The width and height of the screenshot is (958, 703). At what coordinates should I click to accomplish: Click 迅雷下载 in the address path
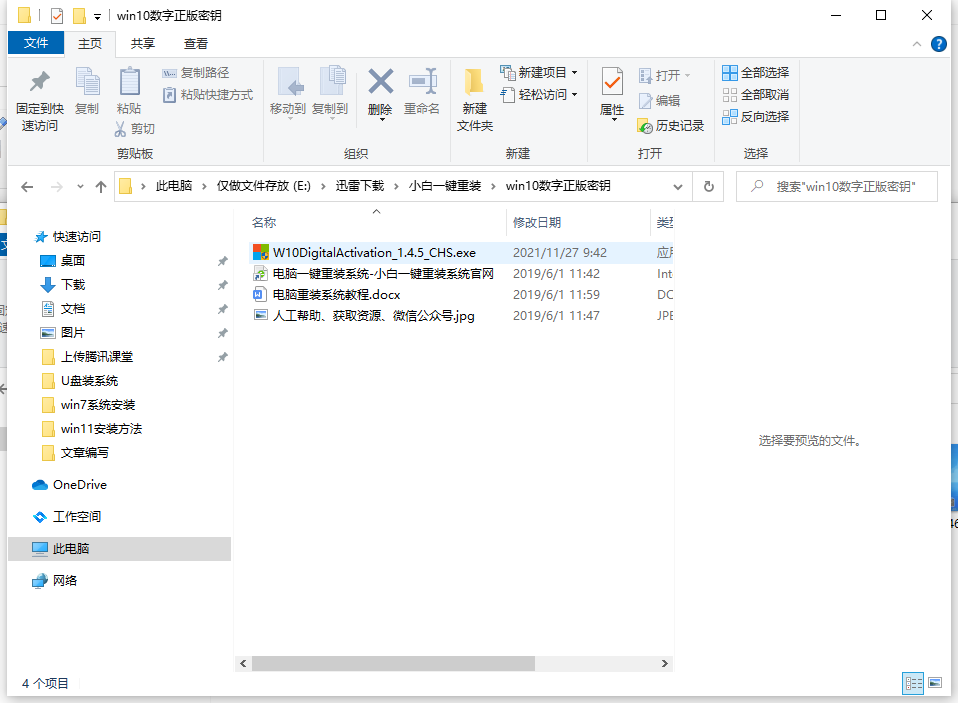[x=359, y=186]
